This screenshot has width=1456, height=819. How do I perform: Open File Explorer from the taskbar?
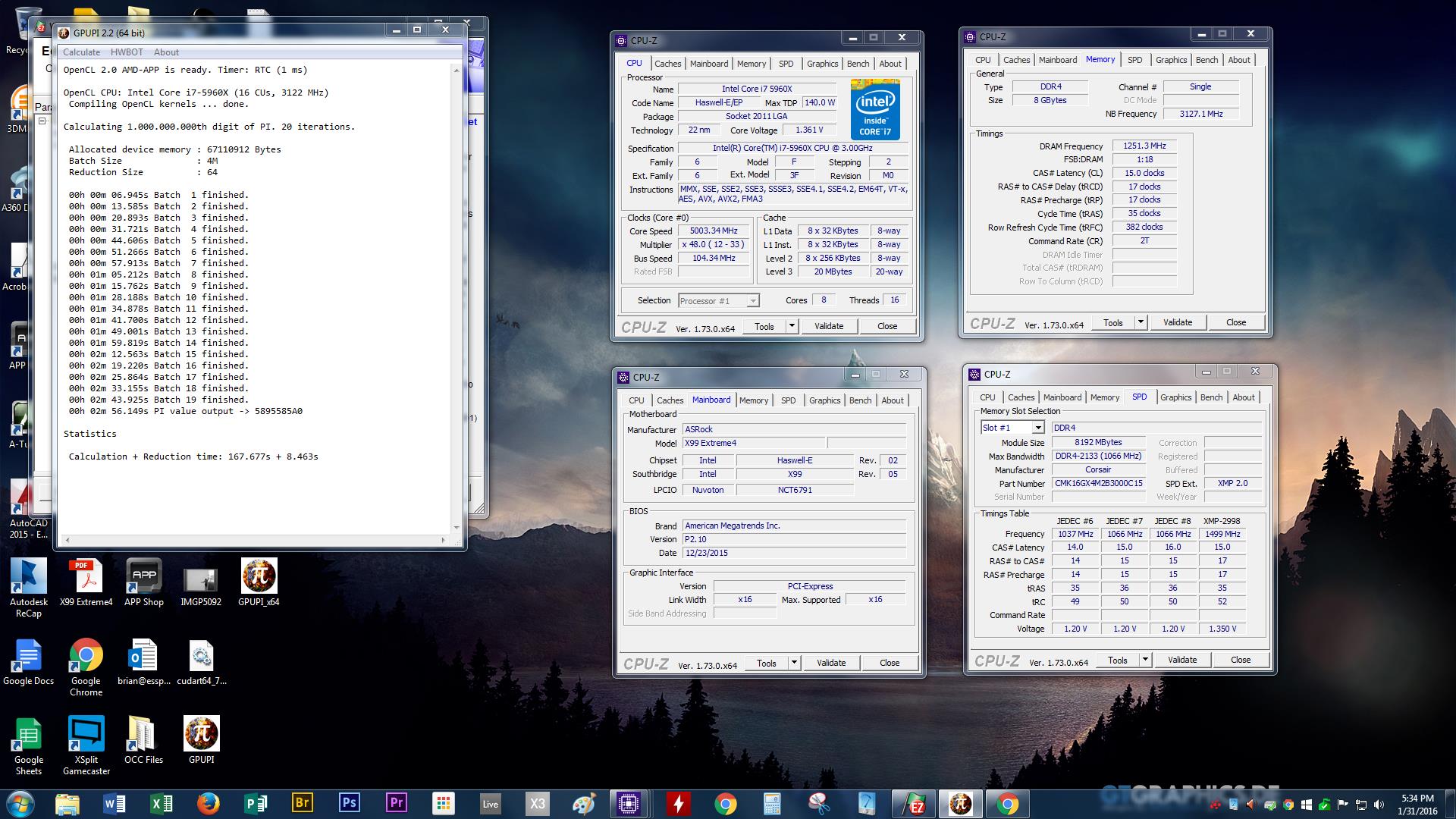coord(67,804)
